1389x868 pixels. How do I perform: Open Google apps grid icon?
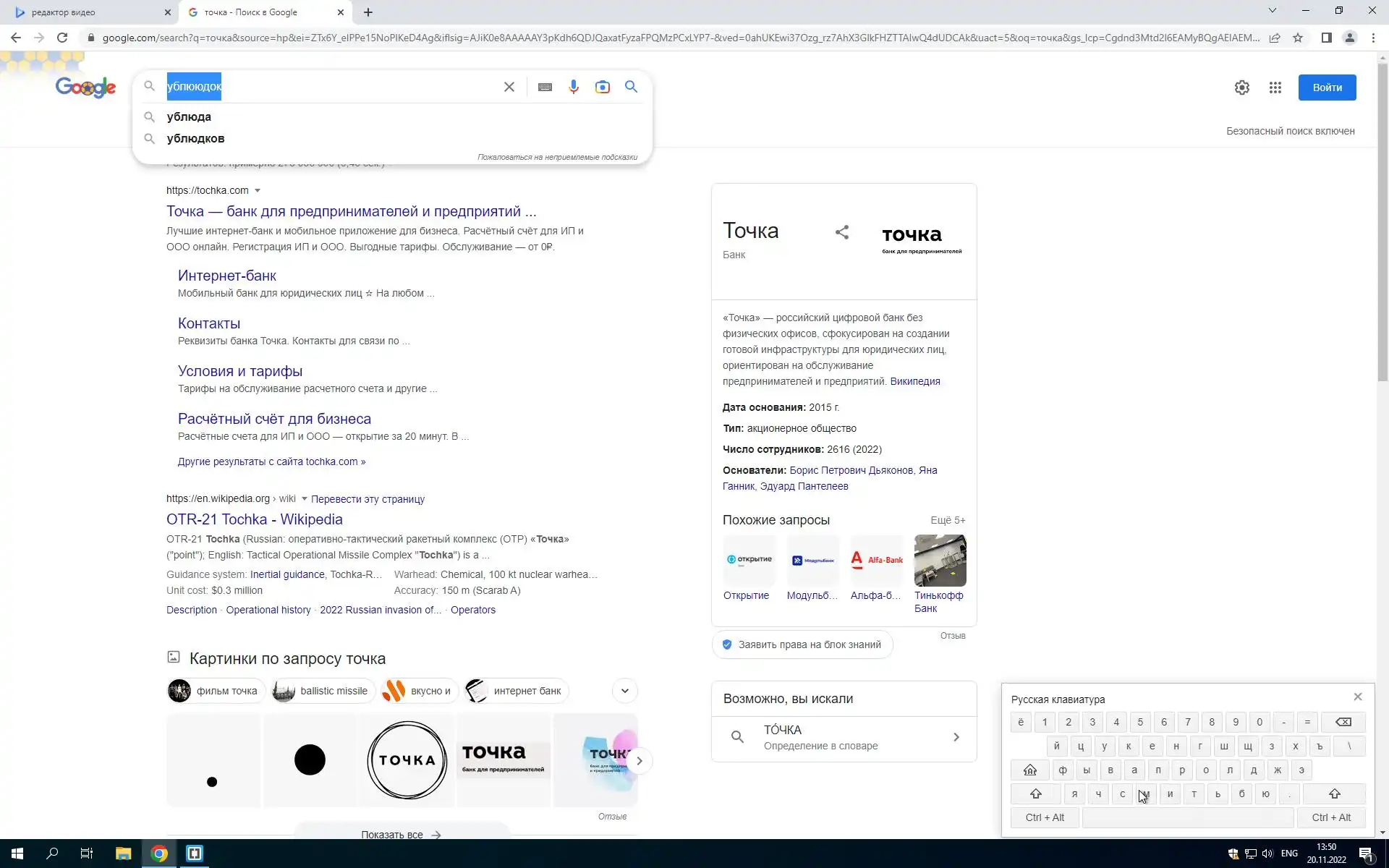point(1275,88)
